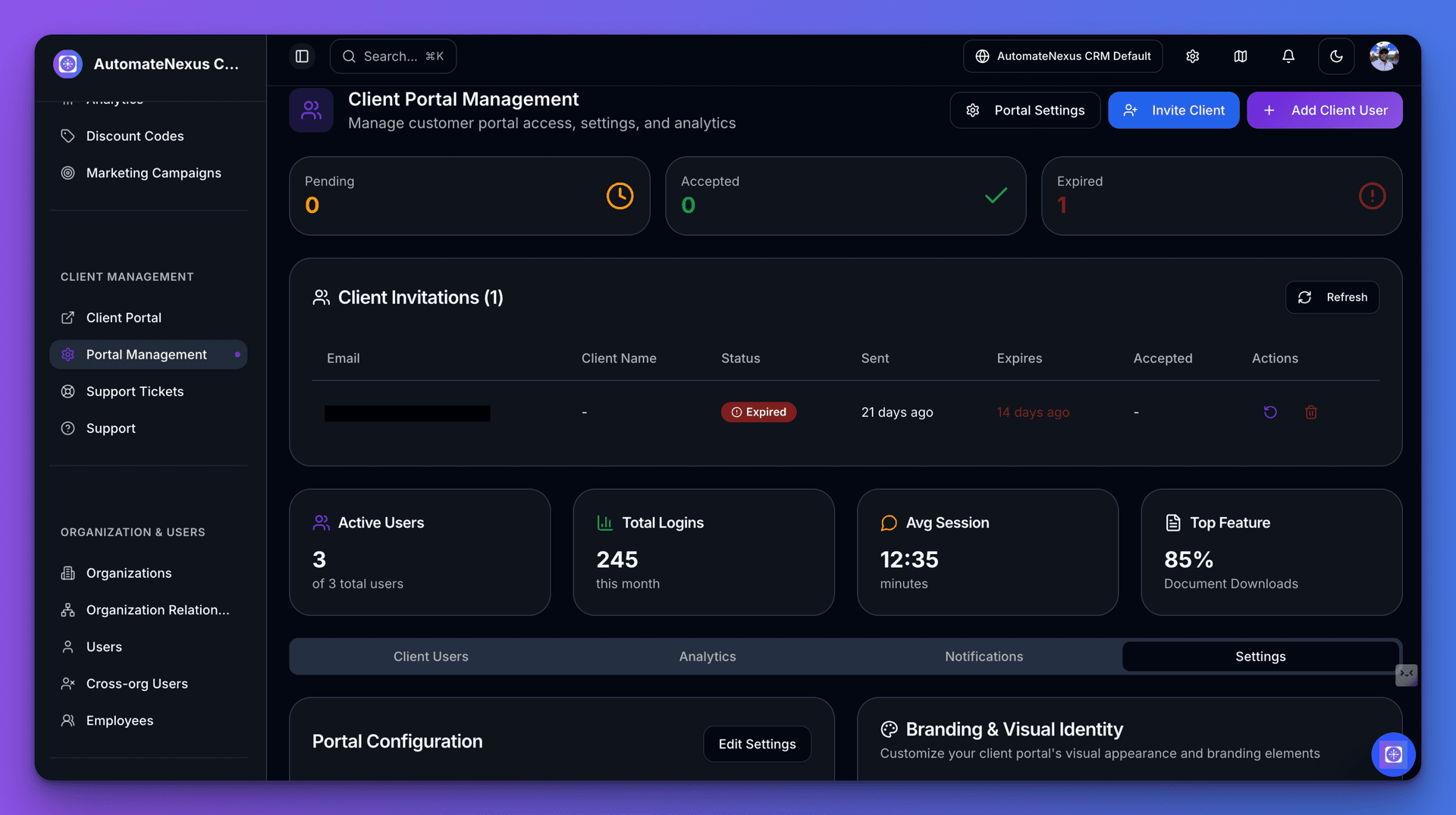Screen dimensions: 1456x815
Task: Open Support Tickets in the sidebar
Action: (134, 391)
